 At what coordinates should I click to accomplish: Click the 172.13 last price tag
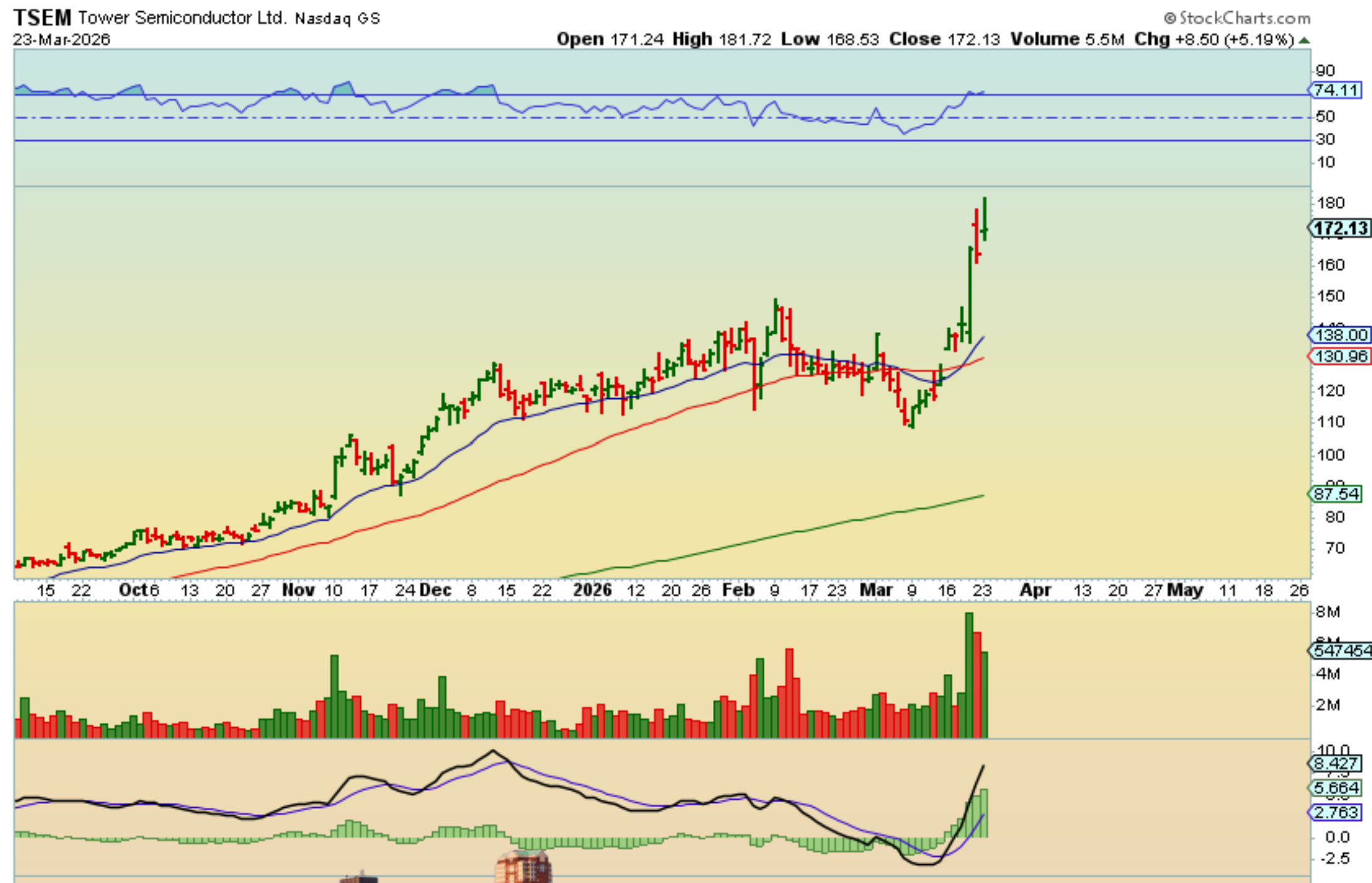(x=1341, y=229)
